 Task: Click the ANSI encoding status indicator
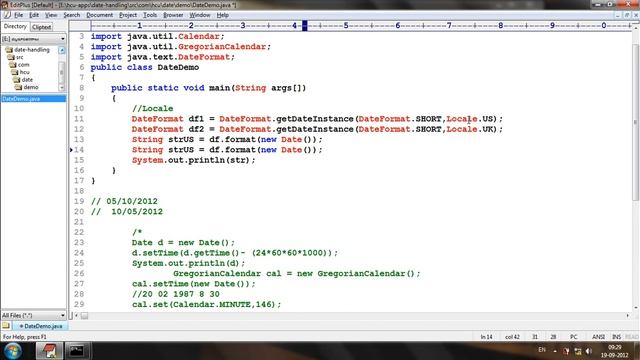coord(598,337)
